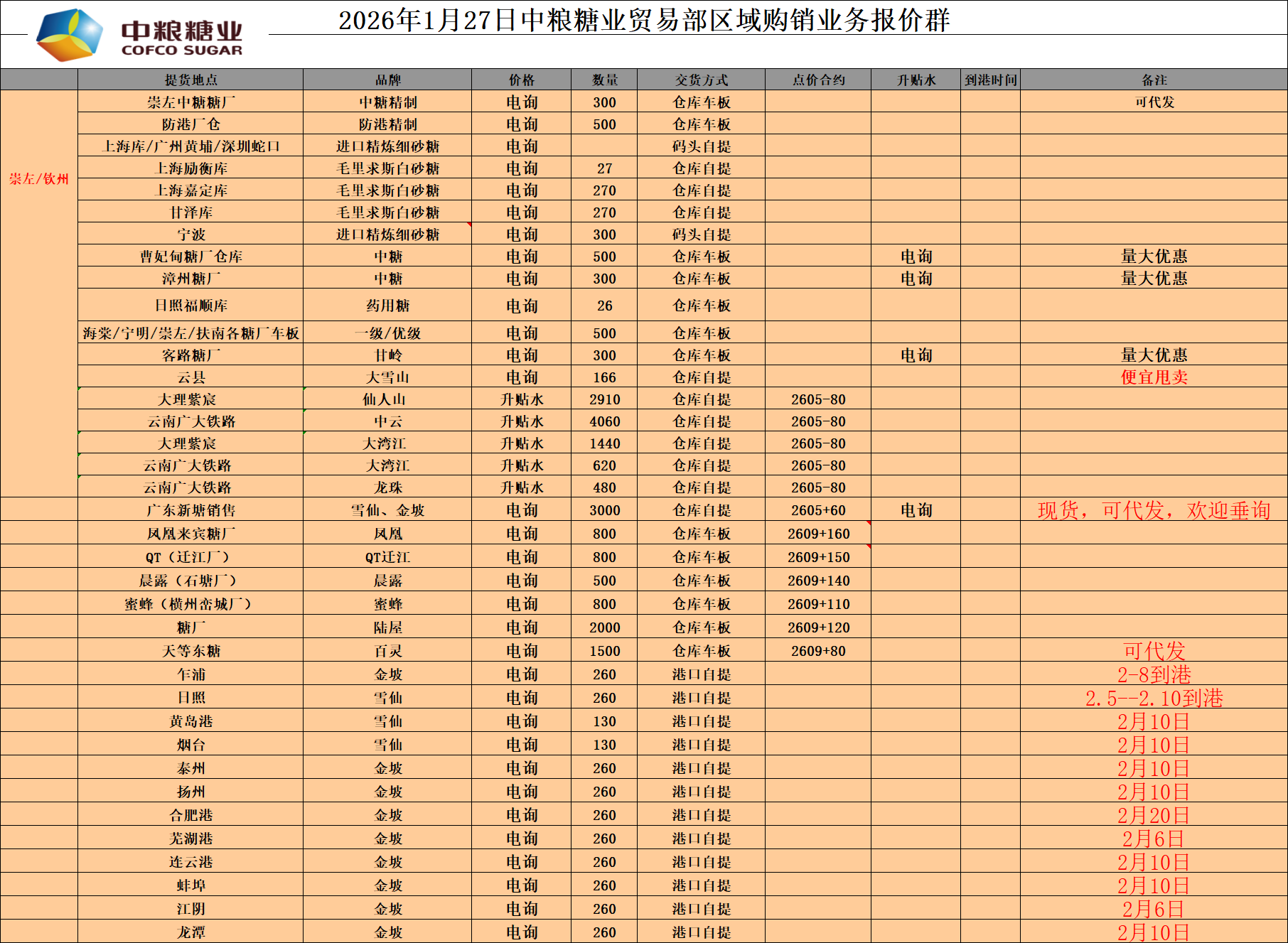Click the COFCO Sugar logo
Image resolution: width=1288 pixels, height=943 pixels.
coord(139,35)
